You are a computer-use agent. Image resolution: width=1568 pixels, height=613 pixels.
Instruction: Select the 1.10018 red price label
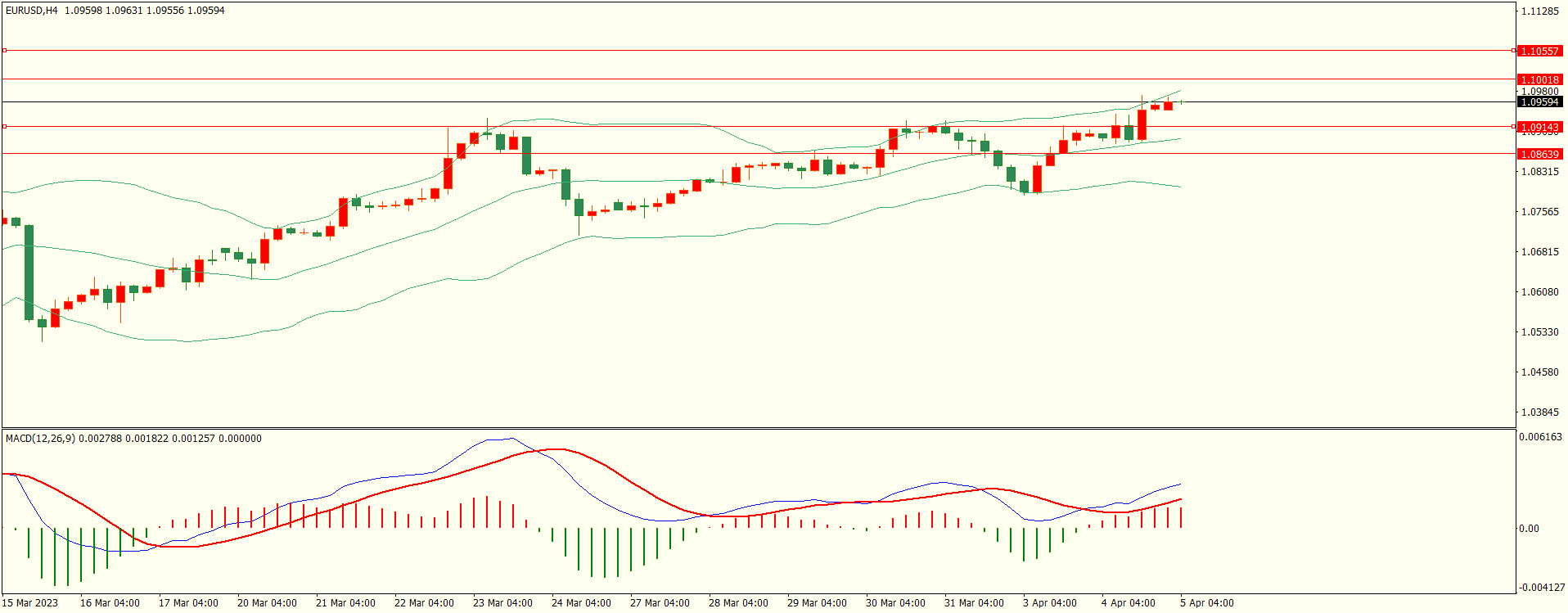(x=1539, y=79)
